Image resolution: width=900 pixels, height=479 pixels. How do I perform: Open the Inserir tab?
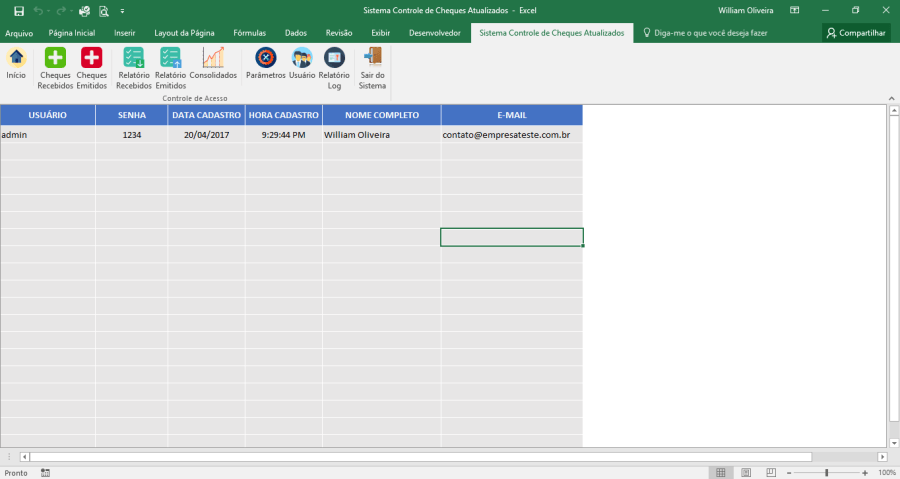125,33
